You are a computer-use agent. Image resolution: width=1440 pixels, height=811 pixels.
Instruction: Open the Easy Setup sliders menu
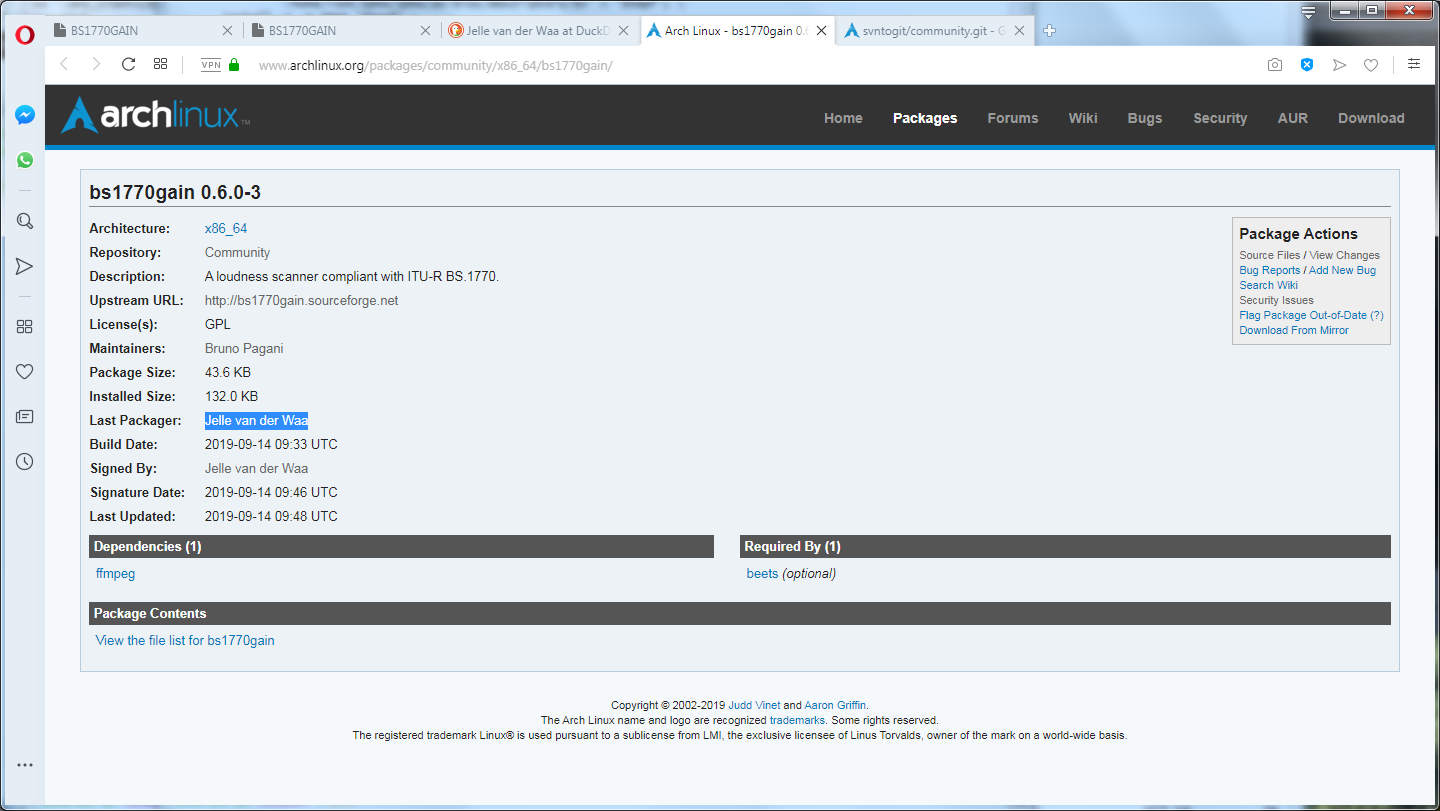tap(1413, 64)
